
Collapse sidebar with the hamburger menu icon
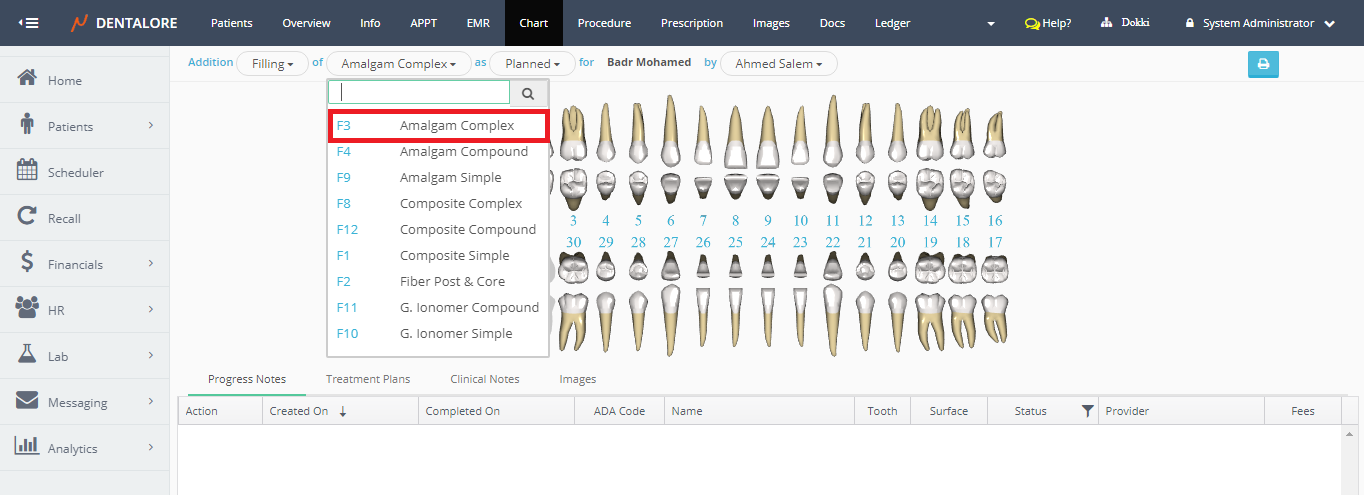29,23
